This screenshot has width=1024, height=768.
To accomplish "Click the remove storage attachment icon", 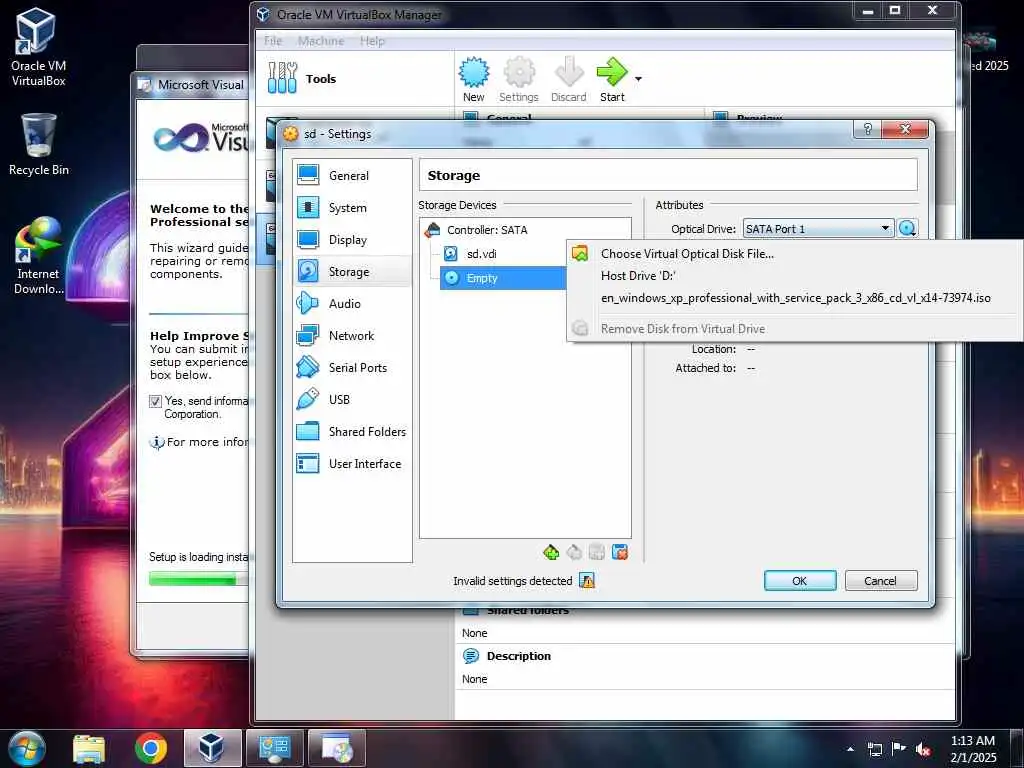I will click(620, 552).
